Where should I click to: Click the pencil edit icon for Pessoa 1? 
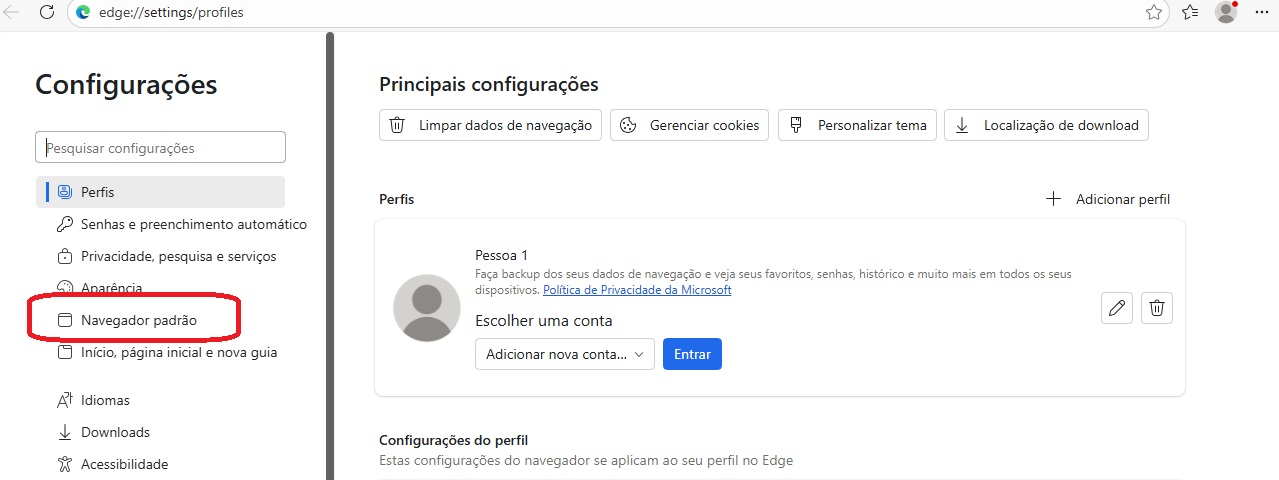coord(1117,308)
